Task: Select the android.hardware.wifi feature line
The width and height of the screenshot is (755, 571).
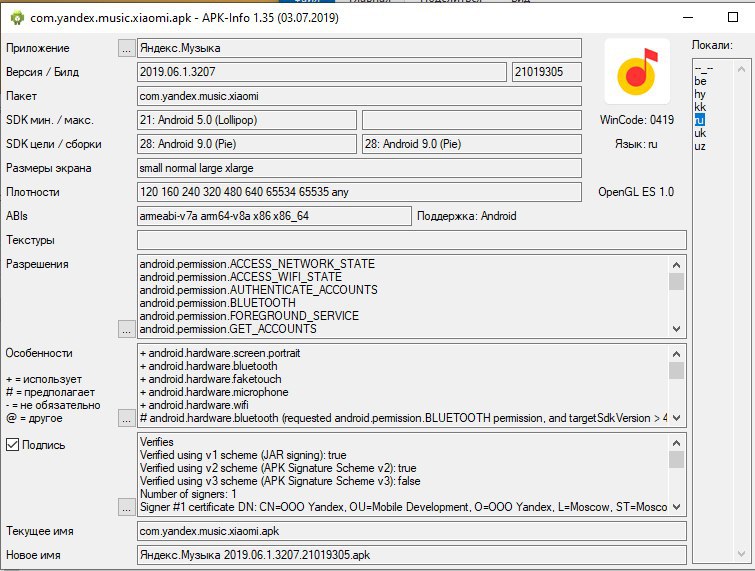Action: (194, 405)
